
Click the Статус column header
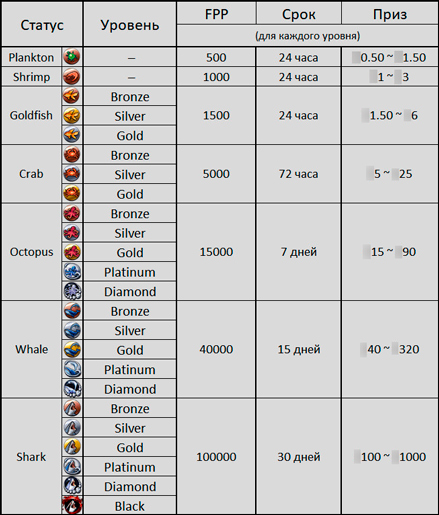[42, 24]
